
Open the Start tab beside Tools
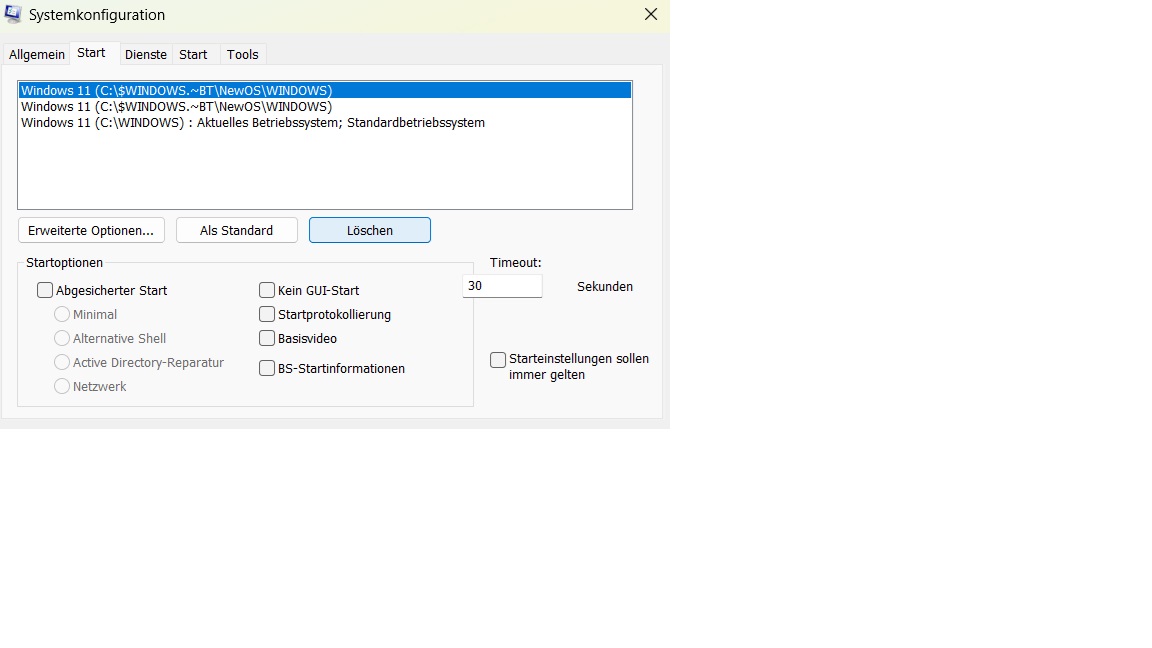pyautogui.click(x=193, y=54)
